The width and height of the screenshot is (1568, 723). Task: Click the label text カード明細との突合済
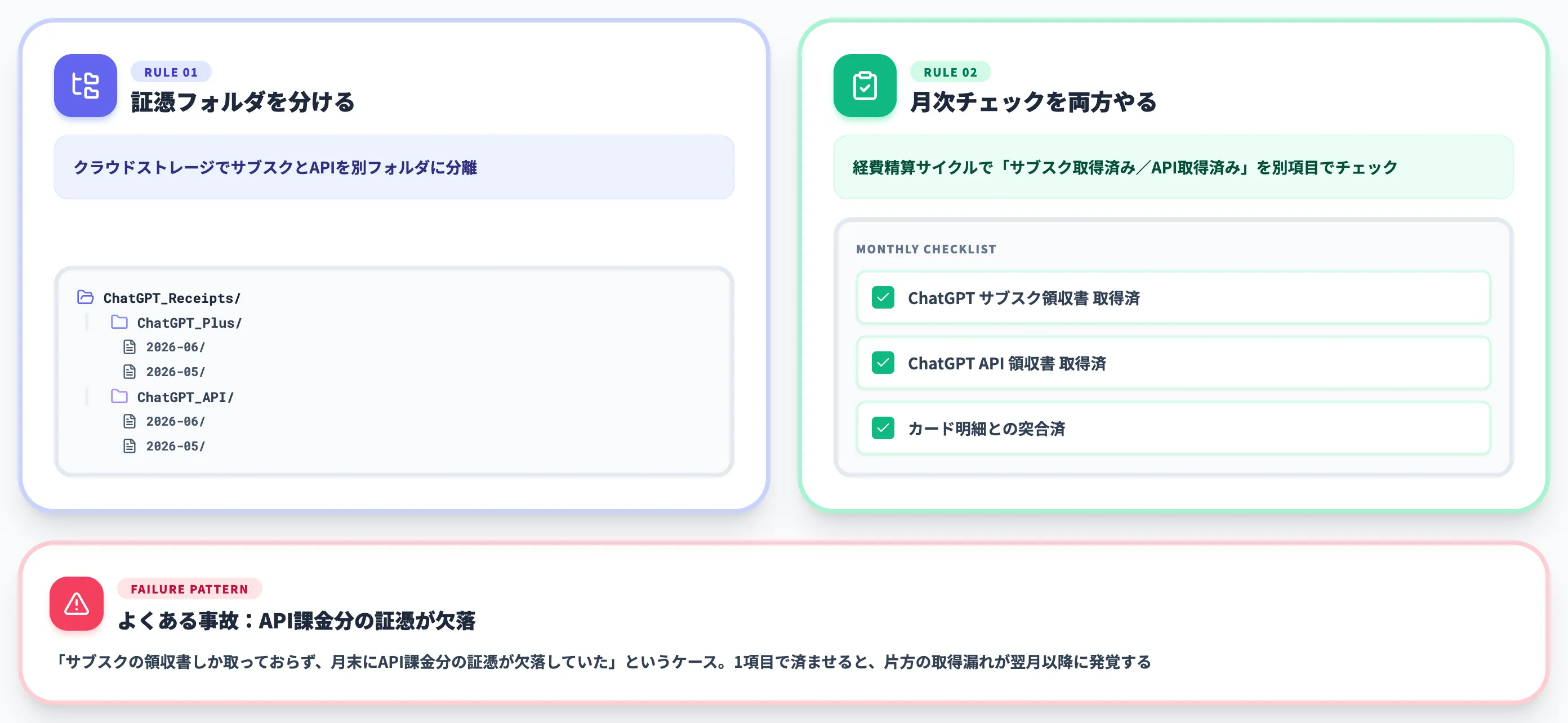(986, 429)
